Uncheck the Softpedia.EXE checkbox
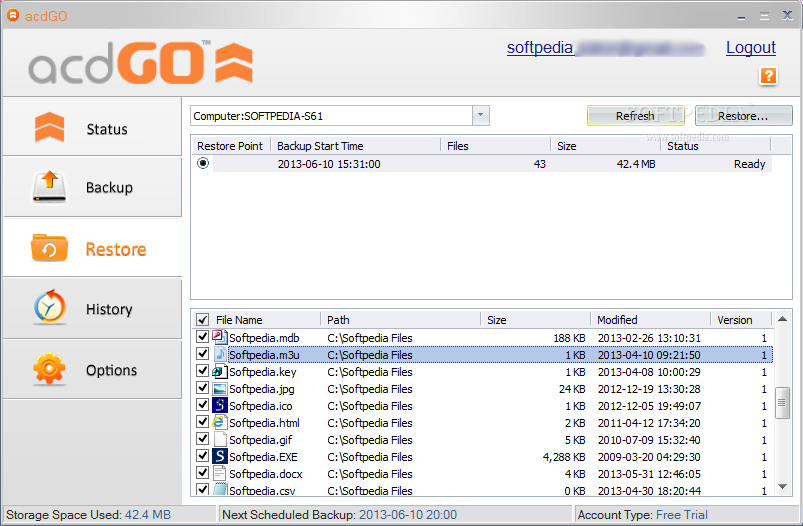803x526 pixels. [202, 456]
